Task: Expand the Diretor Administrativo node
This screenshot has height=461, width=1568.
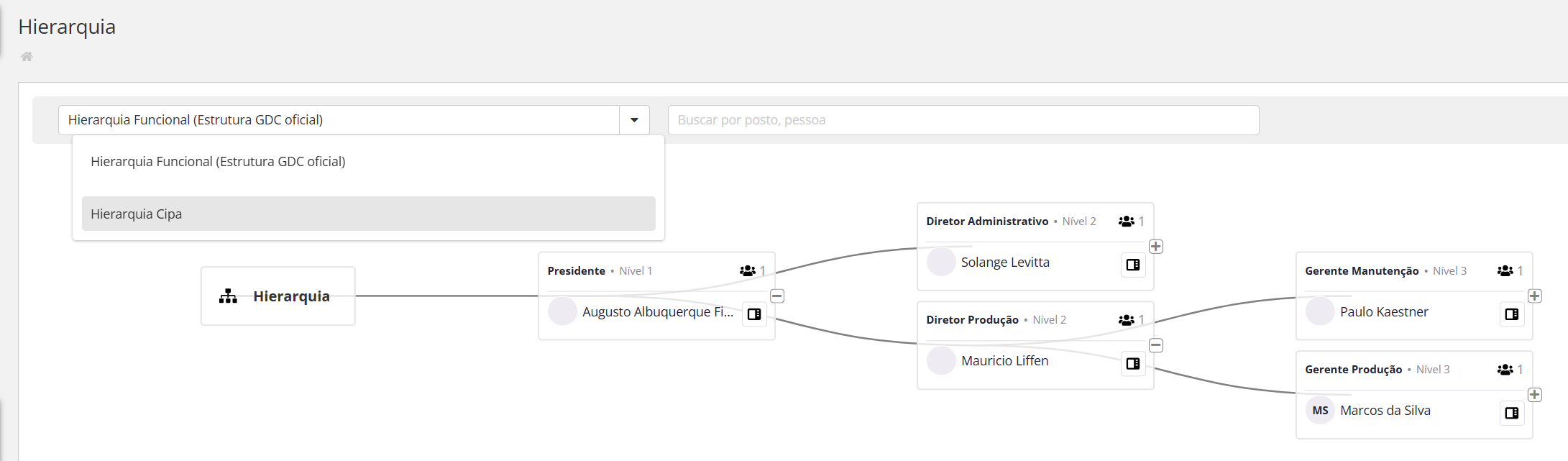Action: 1156,247
